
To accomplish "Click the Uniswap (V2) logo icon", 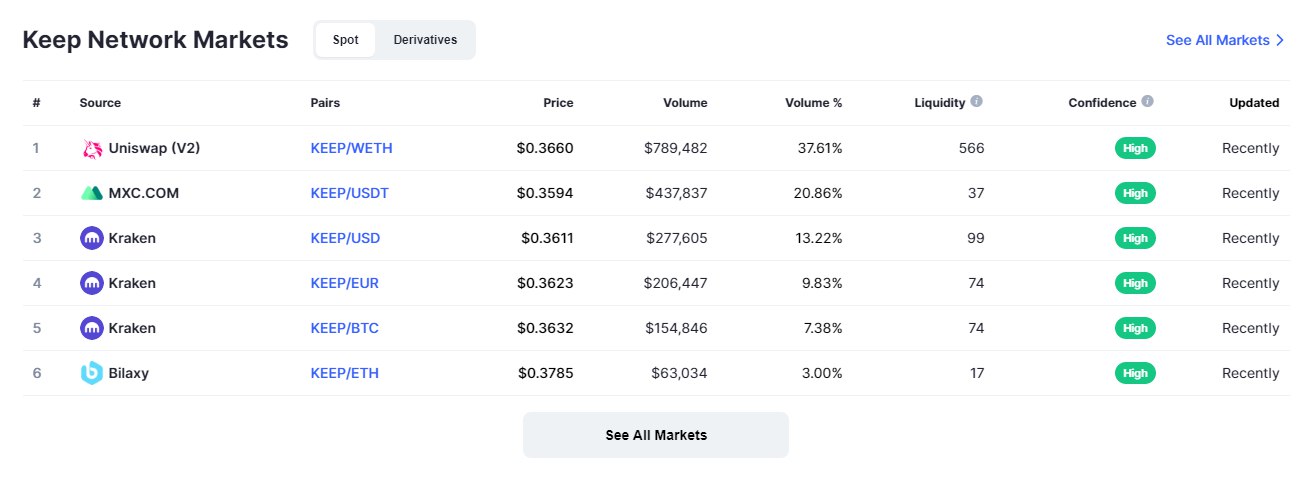I will [x=92, y=149].
